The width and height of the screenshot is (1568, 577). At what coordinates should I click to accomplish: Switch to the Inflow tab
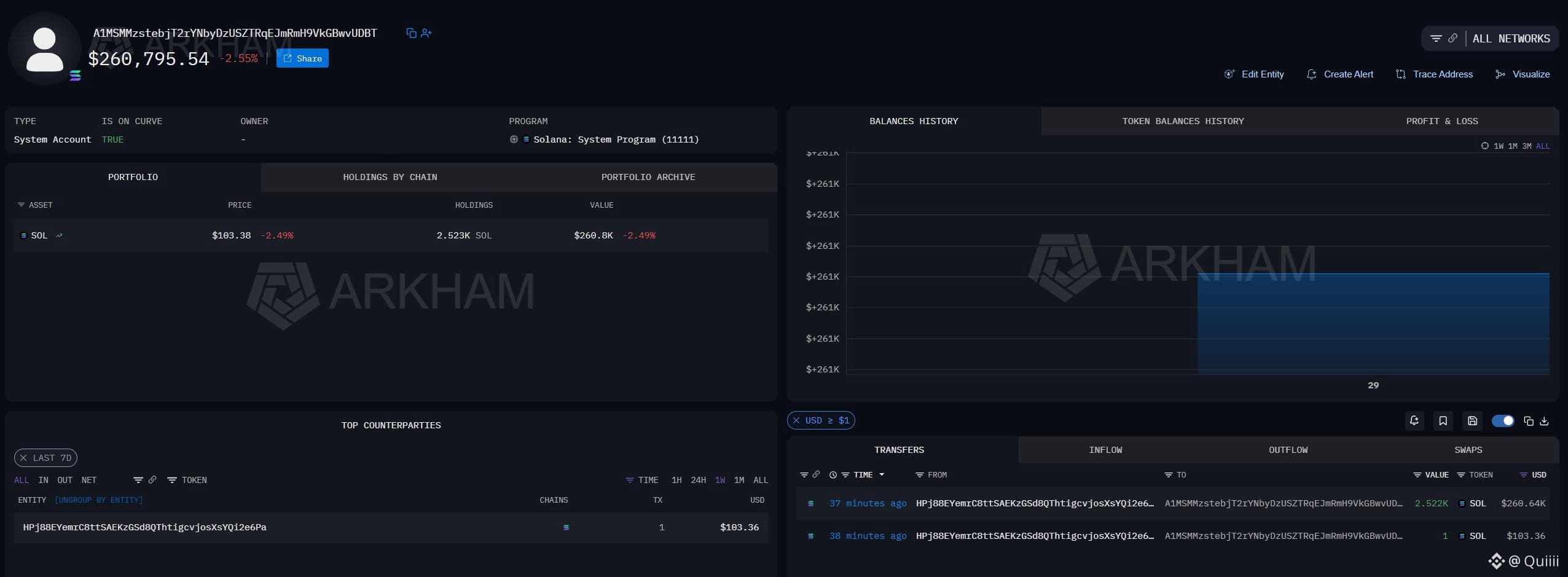pos(1105,450)
